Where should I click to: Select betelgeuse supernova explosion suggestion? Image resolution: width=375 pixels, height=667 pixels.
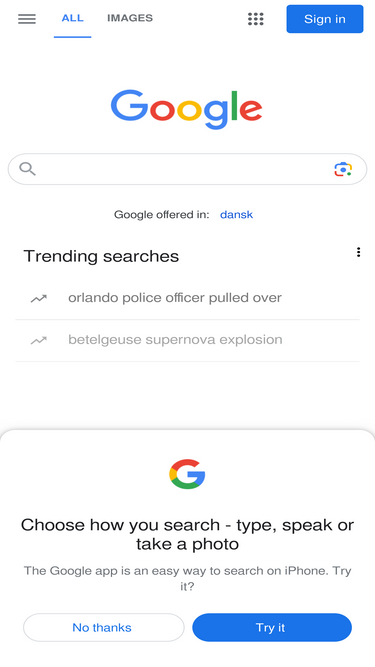(188, 340)
